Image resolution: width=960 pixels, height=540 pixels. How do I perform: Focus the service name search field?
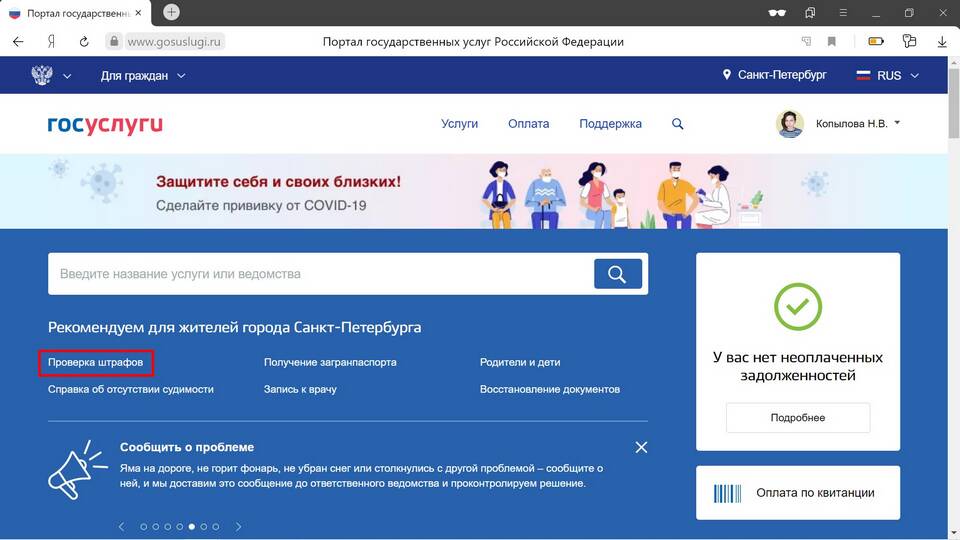tap(321, 274)
